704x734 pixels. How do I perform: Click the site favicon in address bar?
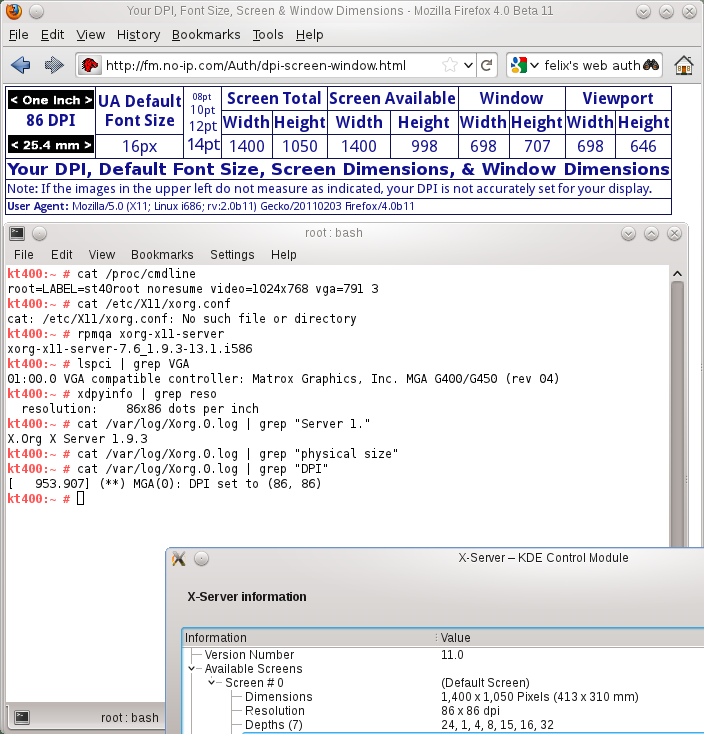pos(90,65)
